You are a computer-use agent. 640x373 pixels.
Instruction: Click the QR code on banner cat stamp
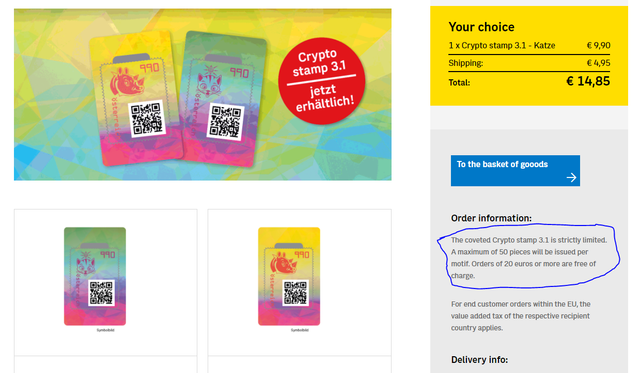[x=226, y=122]
